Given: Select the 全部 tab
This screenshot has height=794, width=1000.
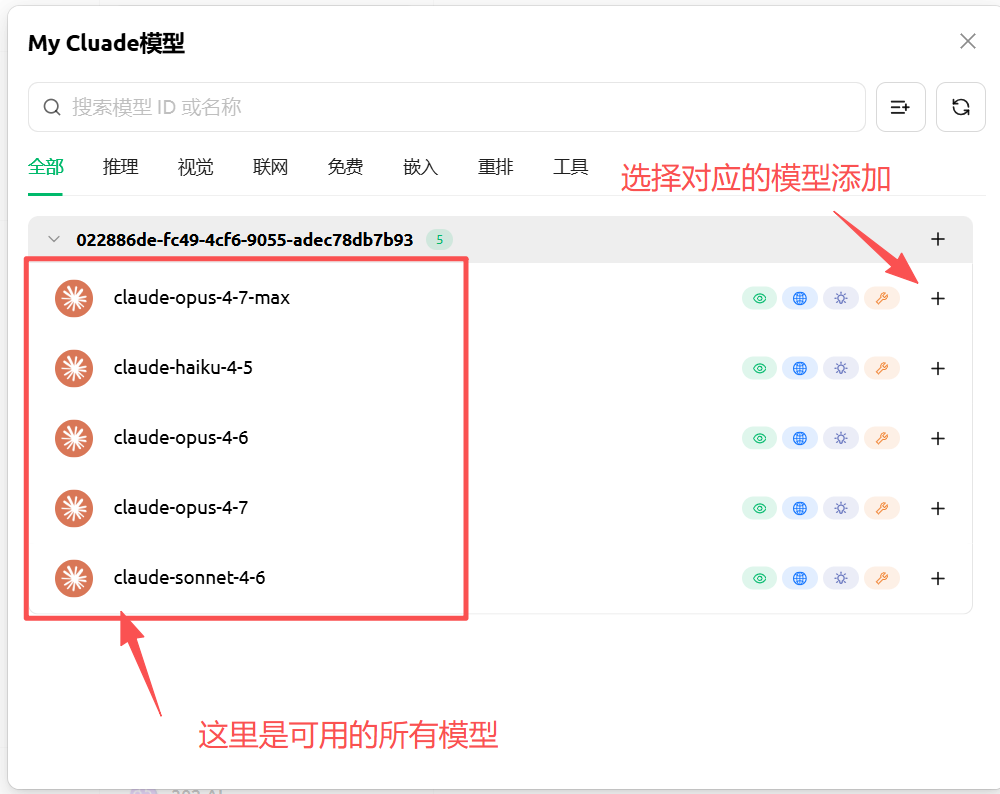Looking at the screenshot, I should [46, 167].
